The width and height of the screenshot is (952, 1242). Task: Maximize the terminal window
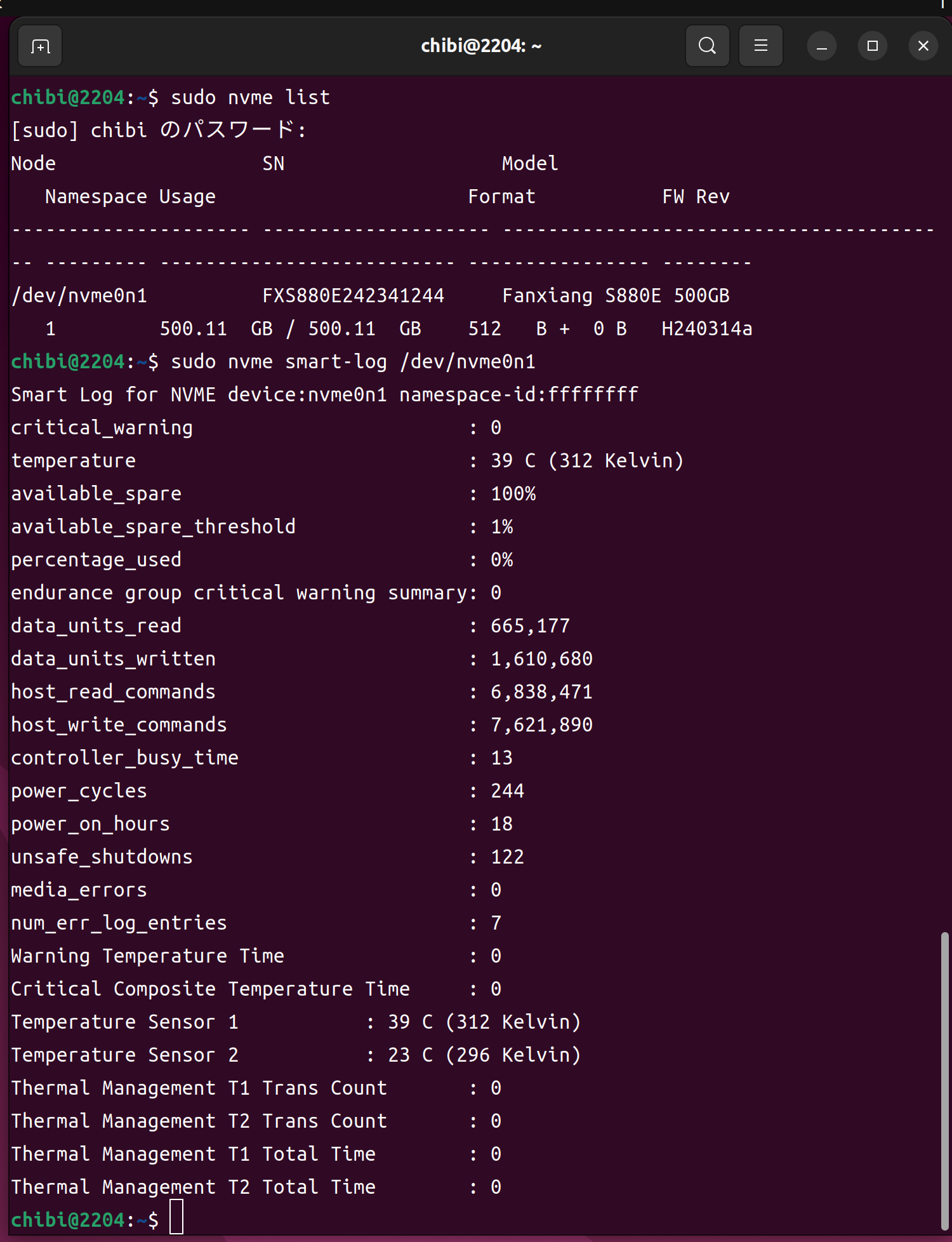pos(872,46)
